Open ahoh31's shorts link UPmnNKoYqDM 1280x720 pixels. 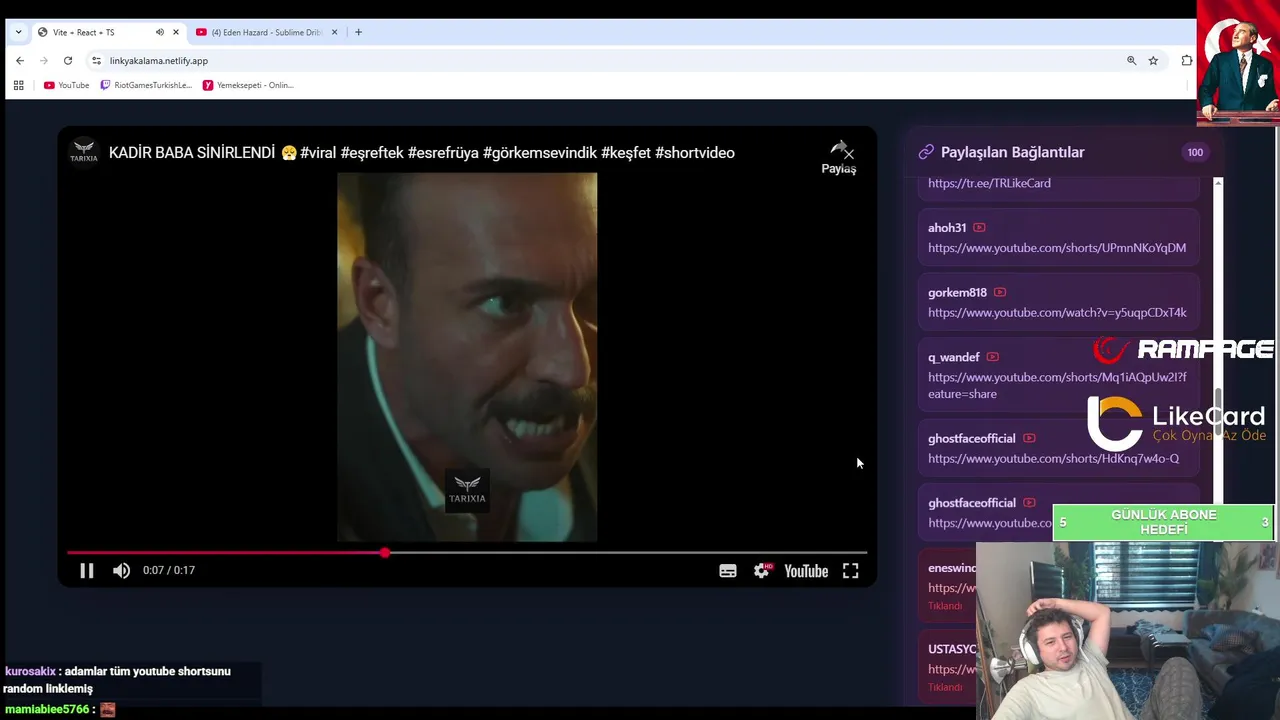1057,248
